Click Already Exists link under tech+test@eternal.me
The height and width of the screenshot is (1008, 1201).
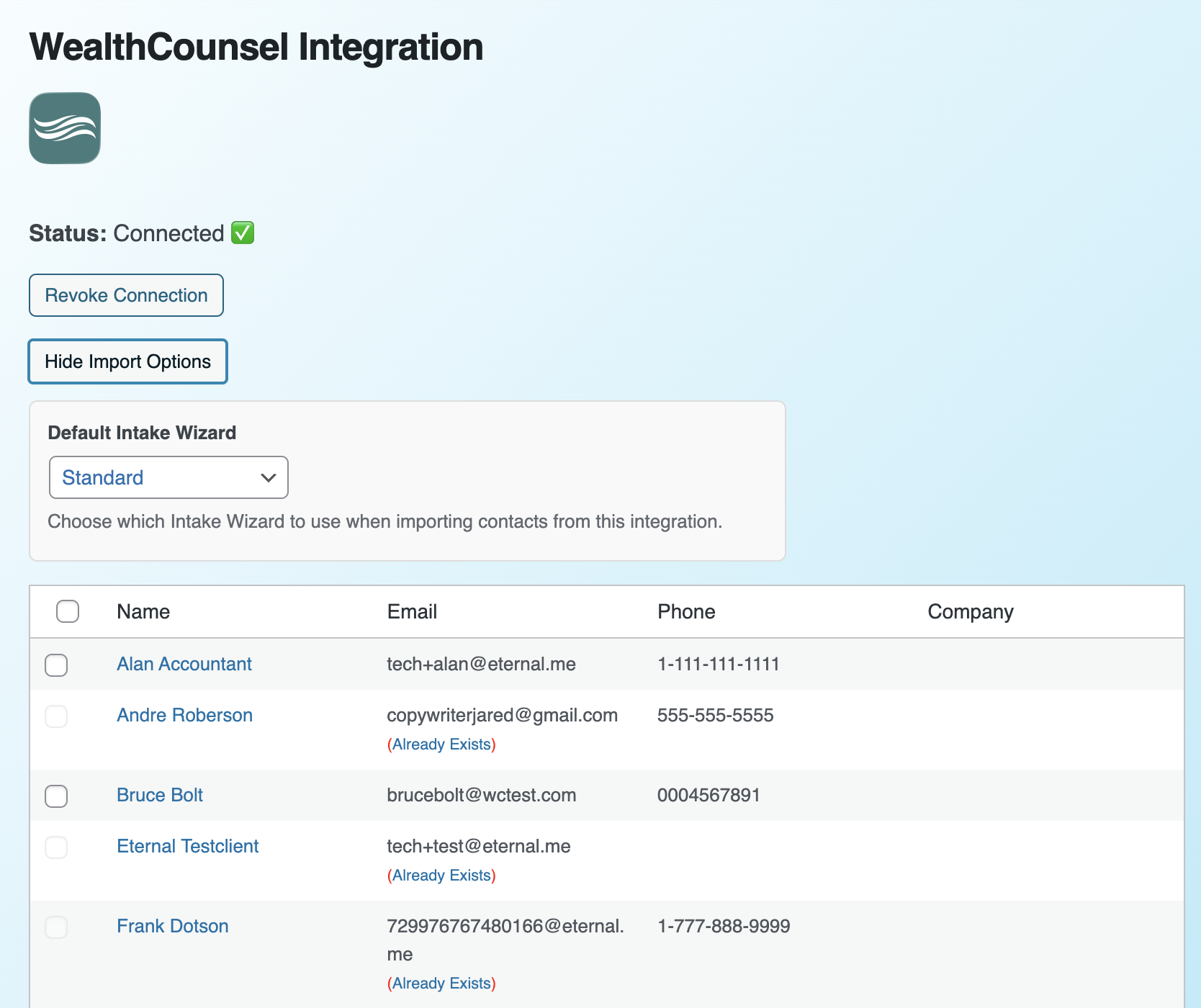point(441,876)
